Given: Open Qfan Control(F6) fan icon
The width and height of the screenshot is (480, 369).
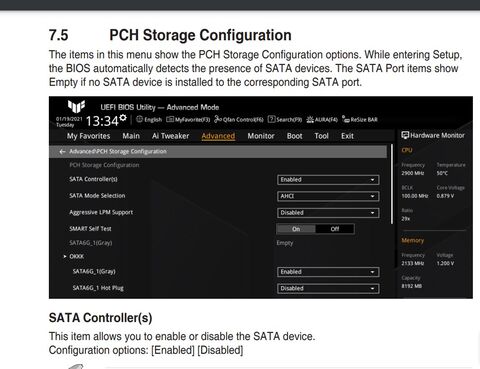Looking at the screenshot, I should (x=218, y=119).
